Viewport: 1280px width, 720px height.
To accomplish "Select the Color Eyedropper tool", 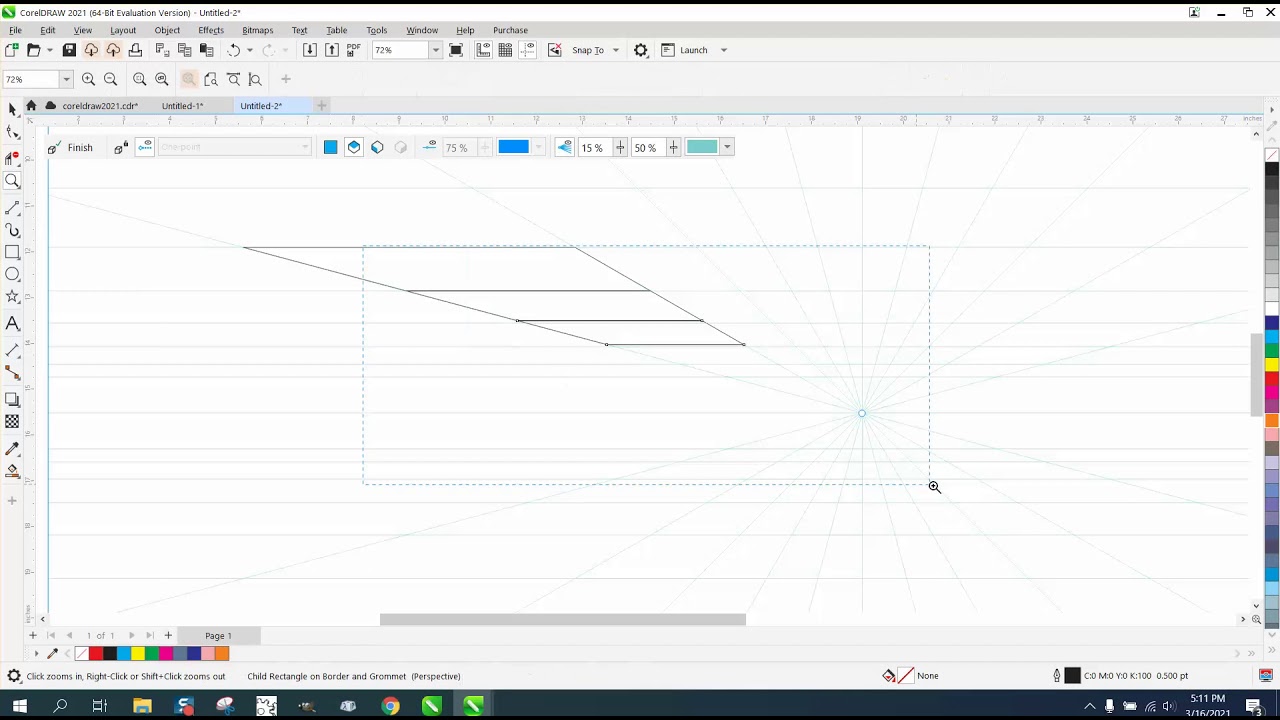I will (x=12, y=448).
